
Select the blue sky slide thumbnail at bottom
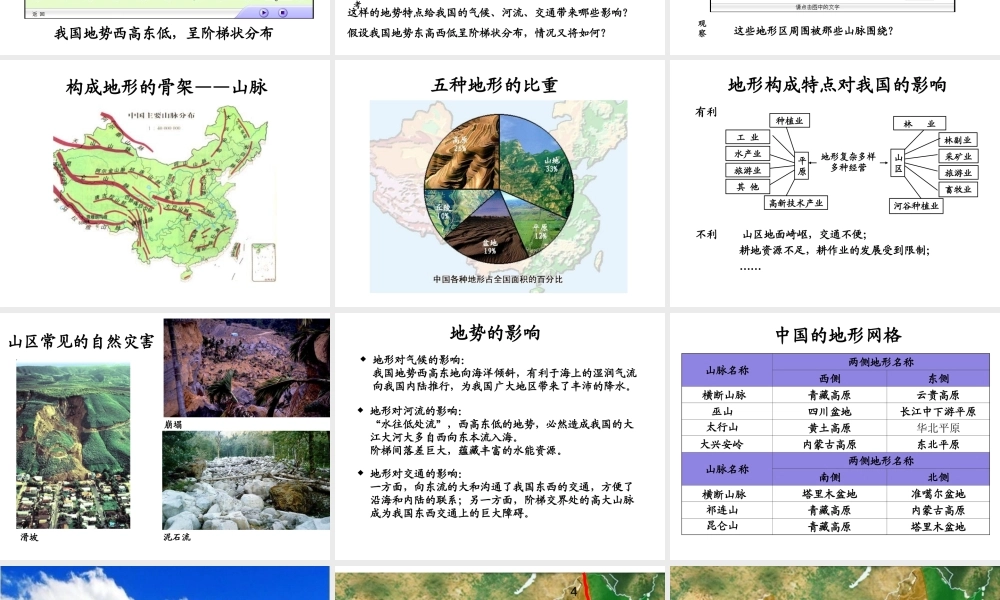coord(165,583)
